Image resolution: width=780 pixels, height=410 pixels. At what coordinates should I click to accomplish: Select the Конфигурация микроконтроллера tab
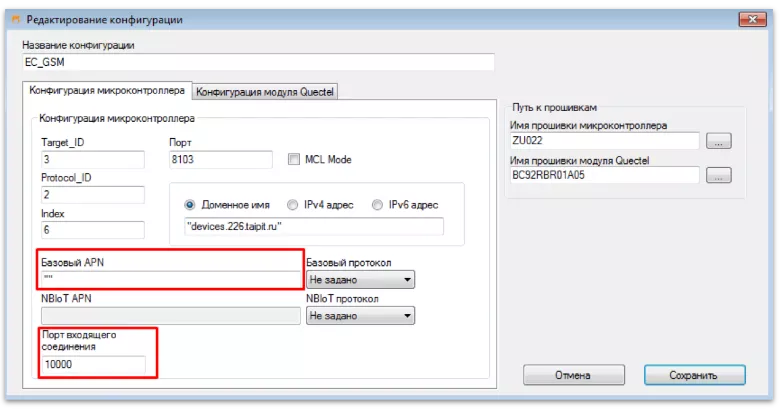[x=106, y=91]
